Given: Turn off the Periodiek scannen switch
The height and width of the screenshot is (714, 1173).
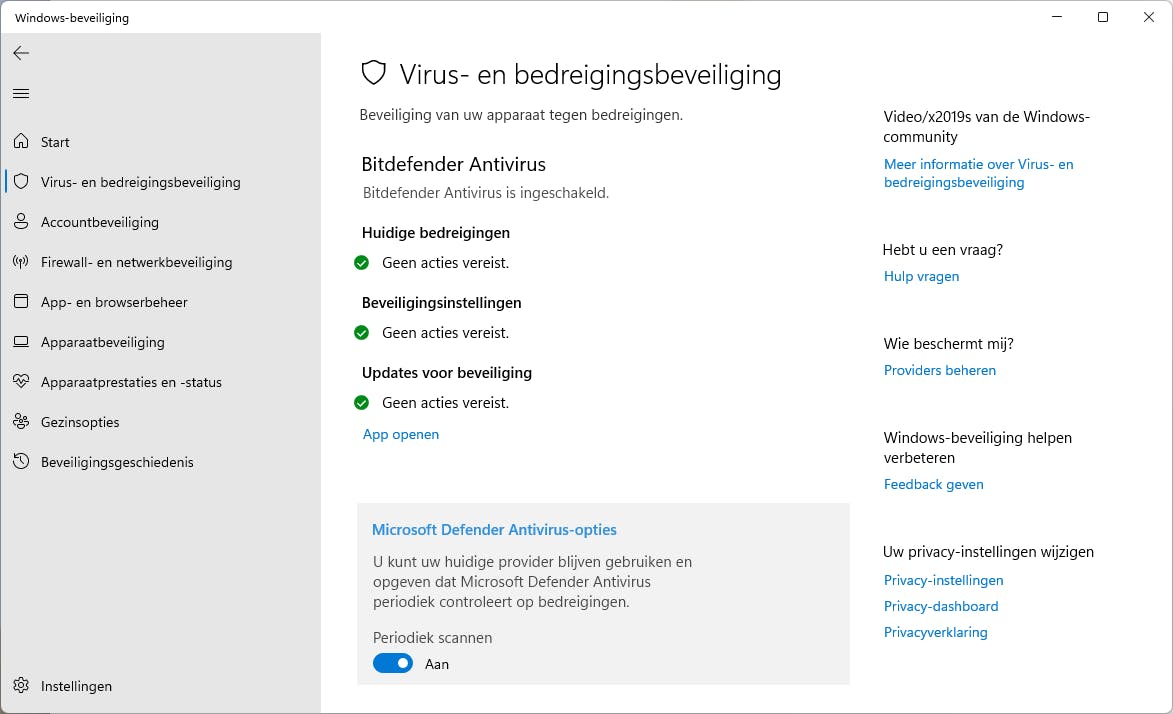Looking at the screenshot, I should point(393,663).
